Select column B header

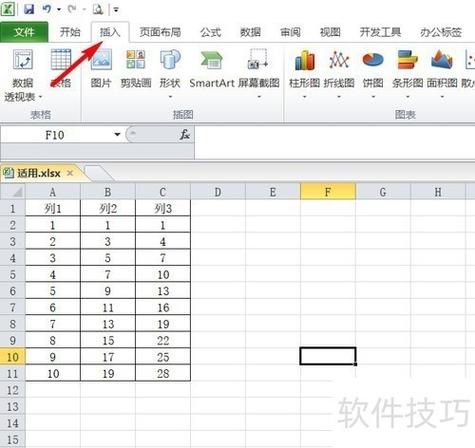point(108,192)
